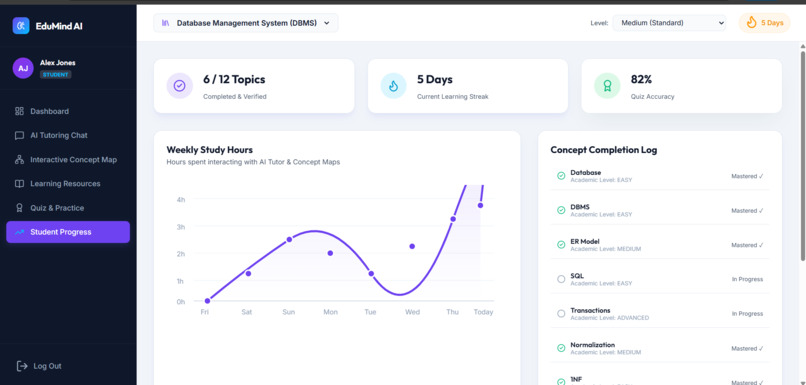Image resolution: width=806 pixels, height=385 pixels.
Task: Click the 82% quiz accuracy value
Action: pos(641,79)
